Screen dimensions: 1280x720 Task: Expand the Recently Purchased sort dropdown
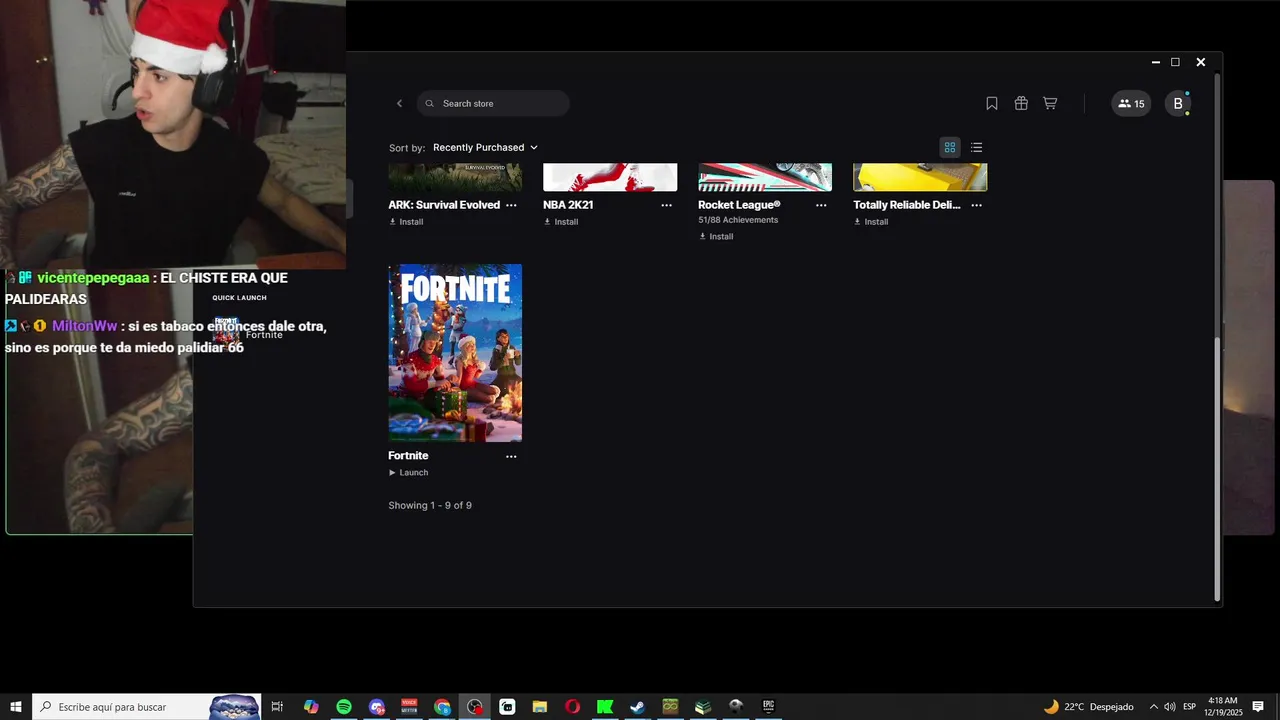point(485,147)
